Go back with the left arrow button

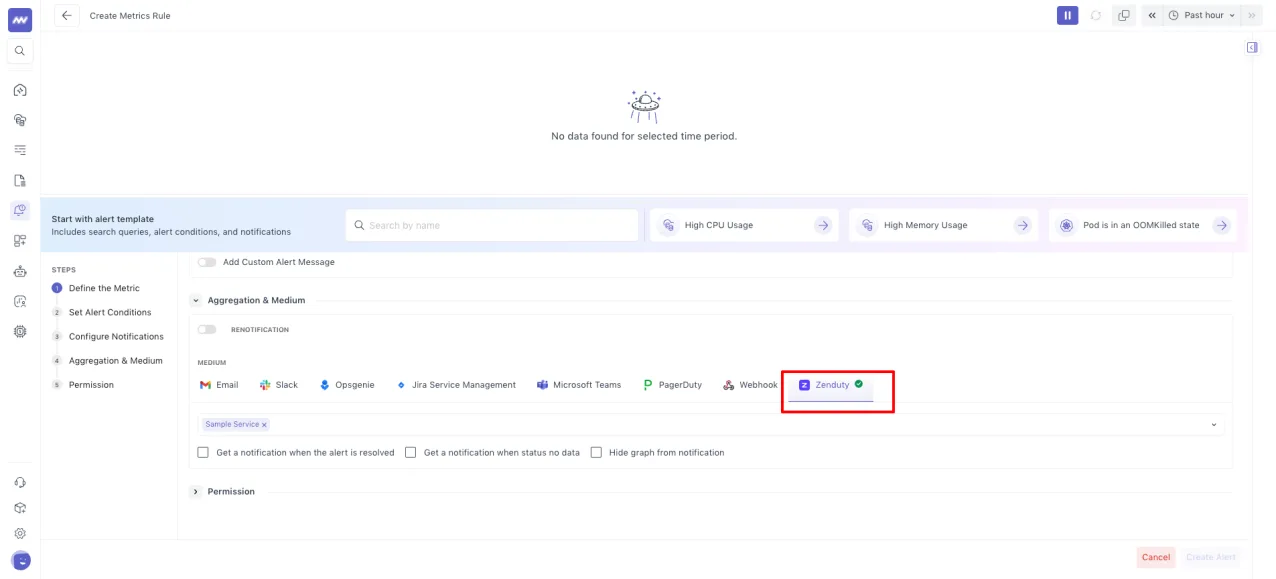66,16
